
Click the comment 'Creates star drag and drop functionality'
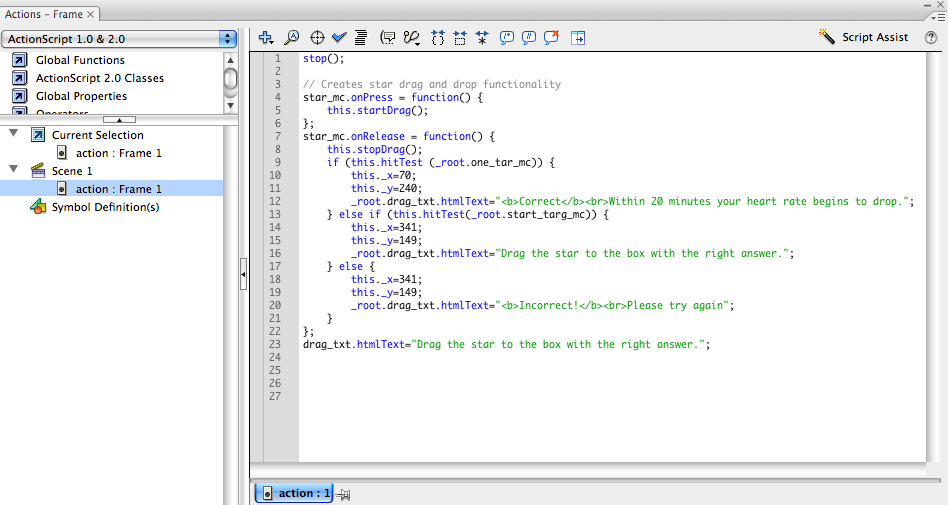[432, 84]
